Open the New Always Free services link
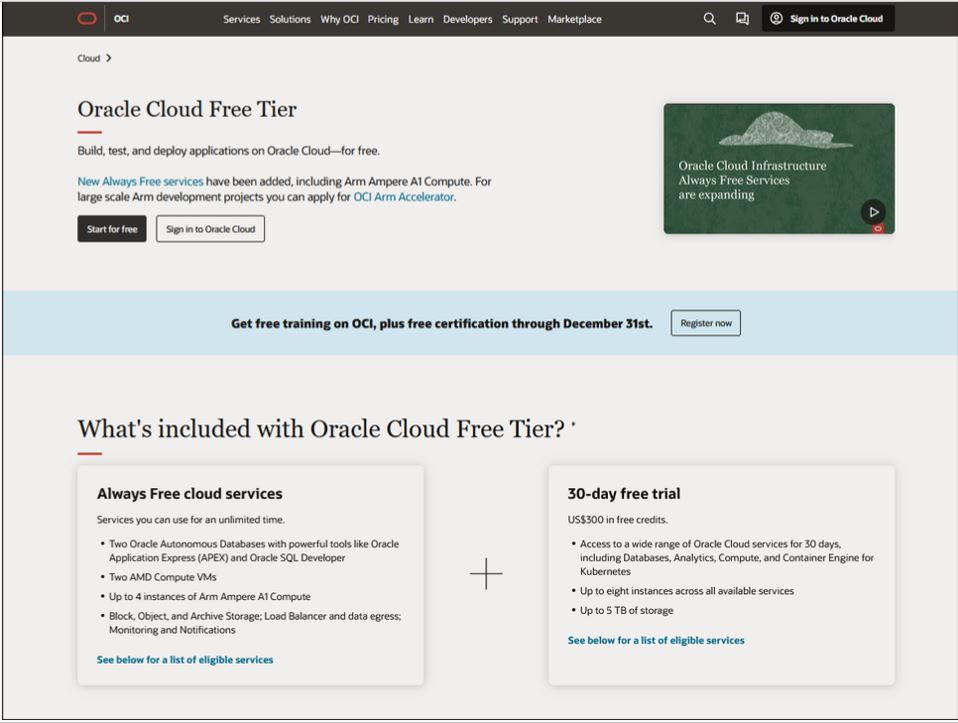The width and height of the screenshot is (958, 723). (139, 181)
